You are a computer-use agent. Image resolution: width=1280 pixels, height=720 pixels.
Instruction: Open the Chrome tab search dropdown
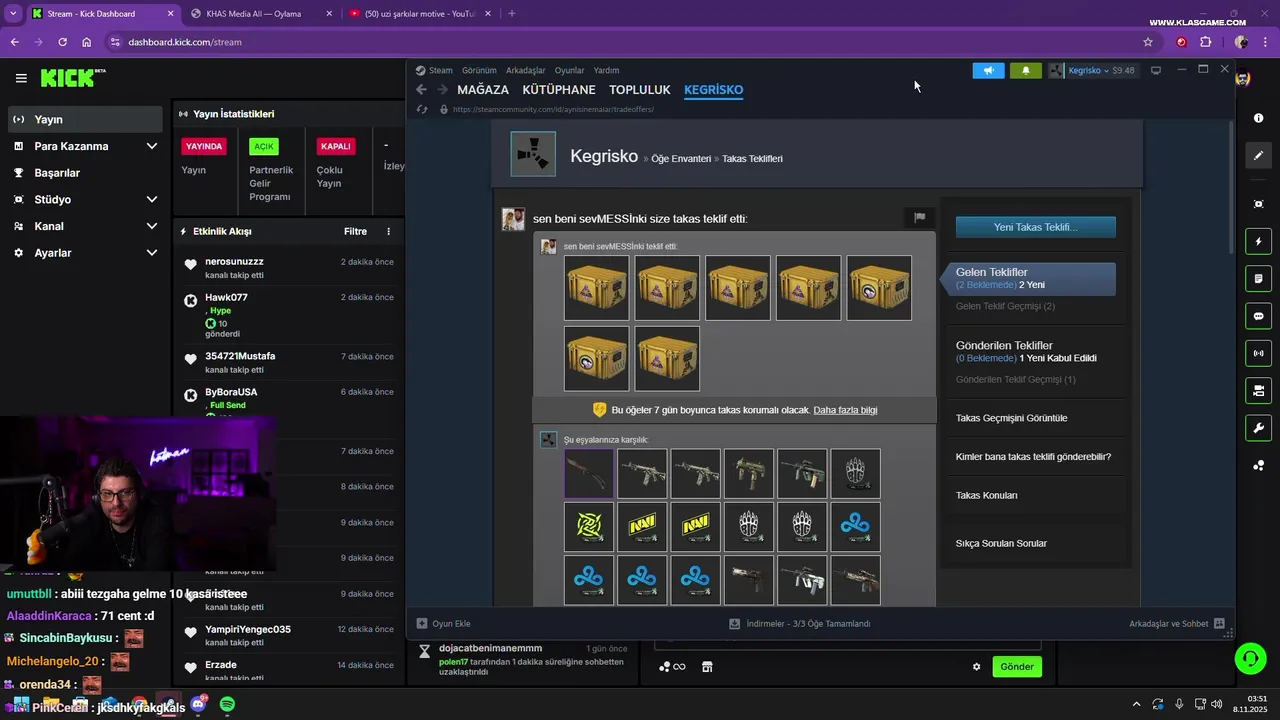[x=13, y=14]
